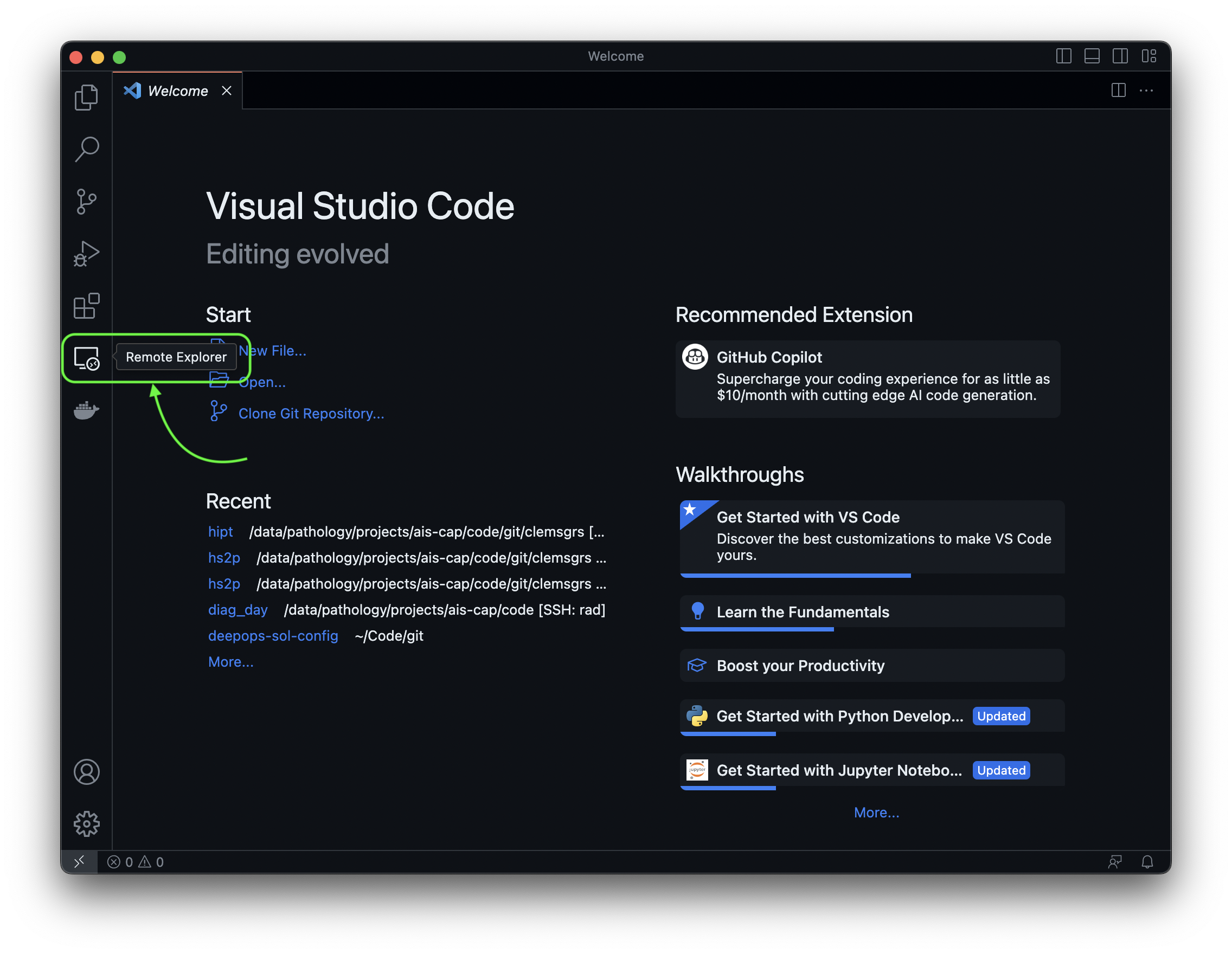Screen dimensions: 1232x954
Task: Click the remote window indicator in status bar
Action: 80,862
